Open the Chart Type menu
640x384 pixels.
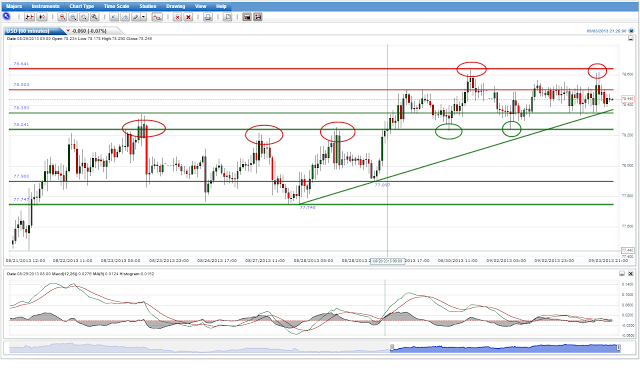click(x=82, y=6)
